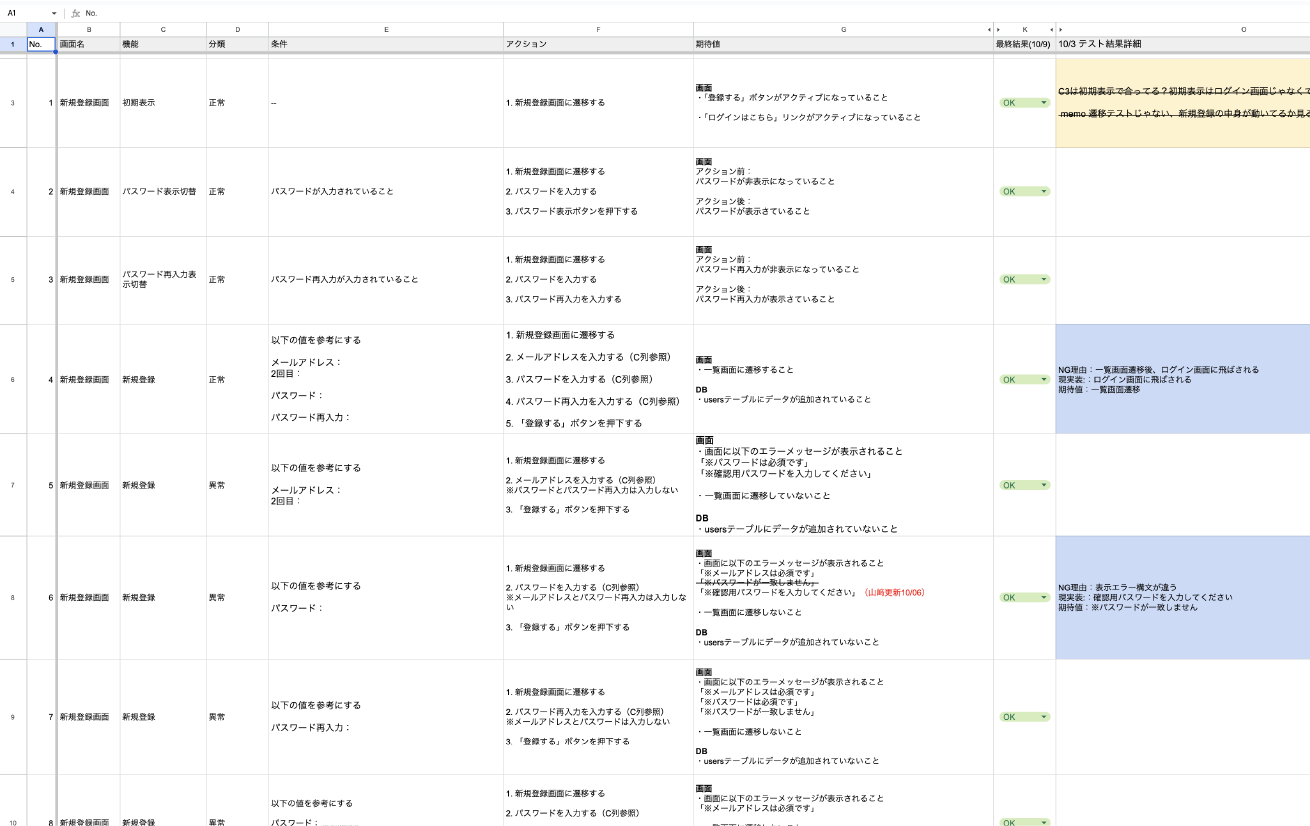The image size is (1310, 826).
Task: Open the A1 name box dropdown arrow
Action: tap(54, 13)
